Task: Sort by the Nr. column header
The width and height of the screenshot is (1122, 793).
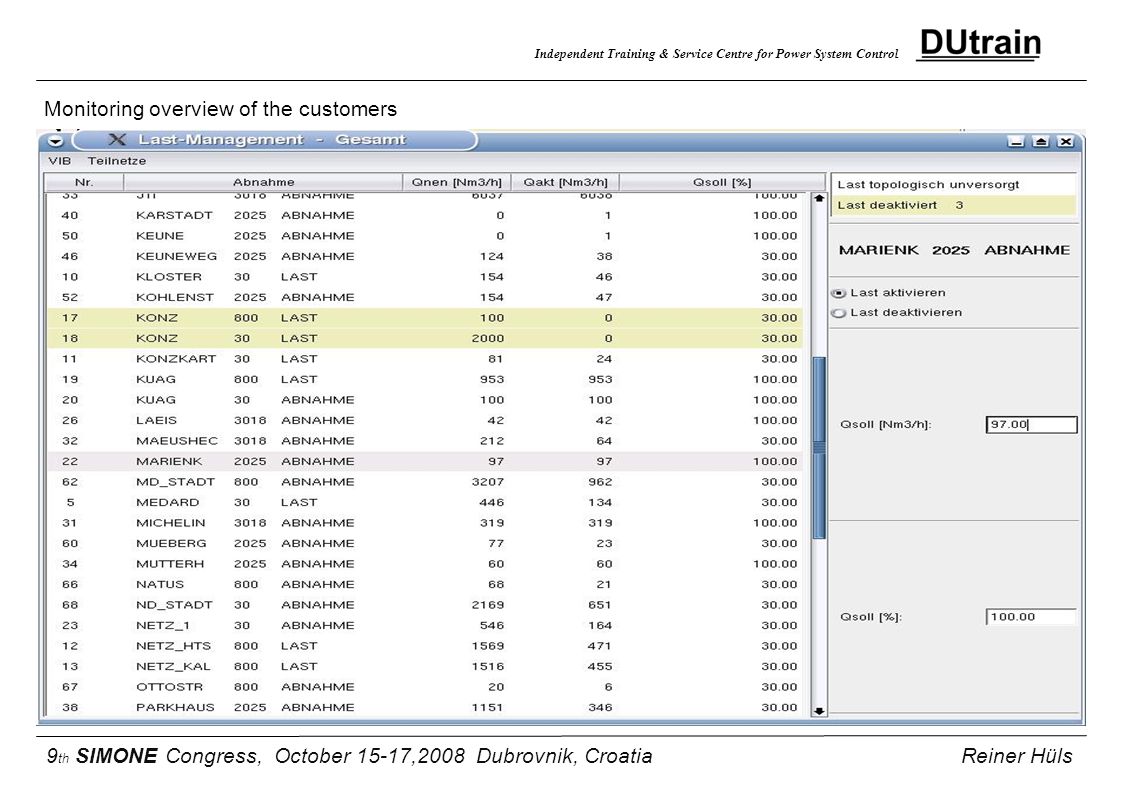Action: 84,183
